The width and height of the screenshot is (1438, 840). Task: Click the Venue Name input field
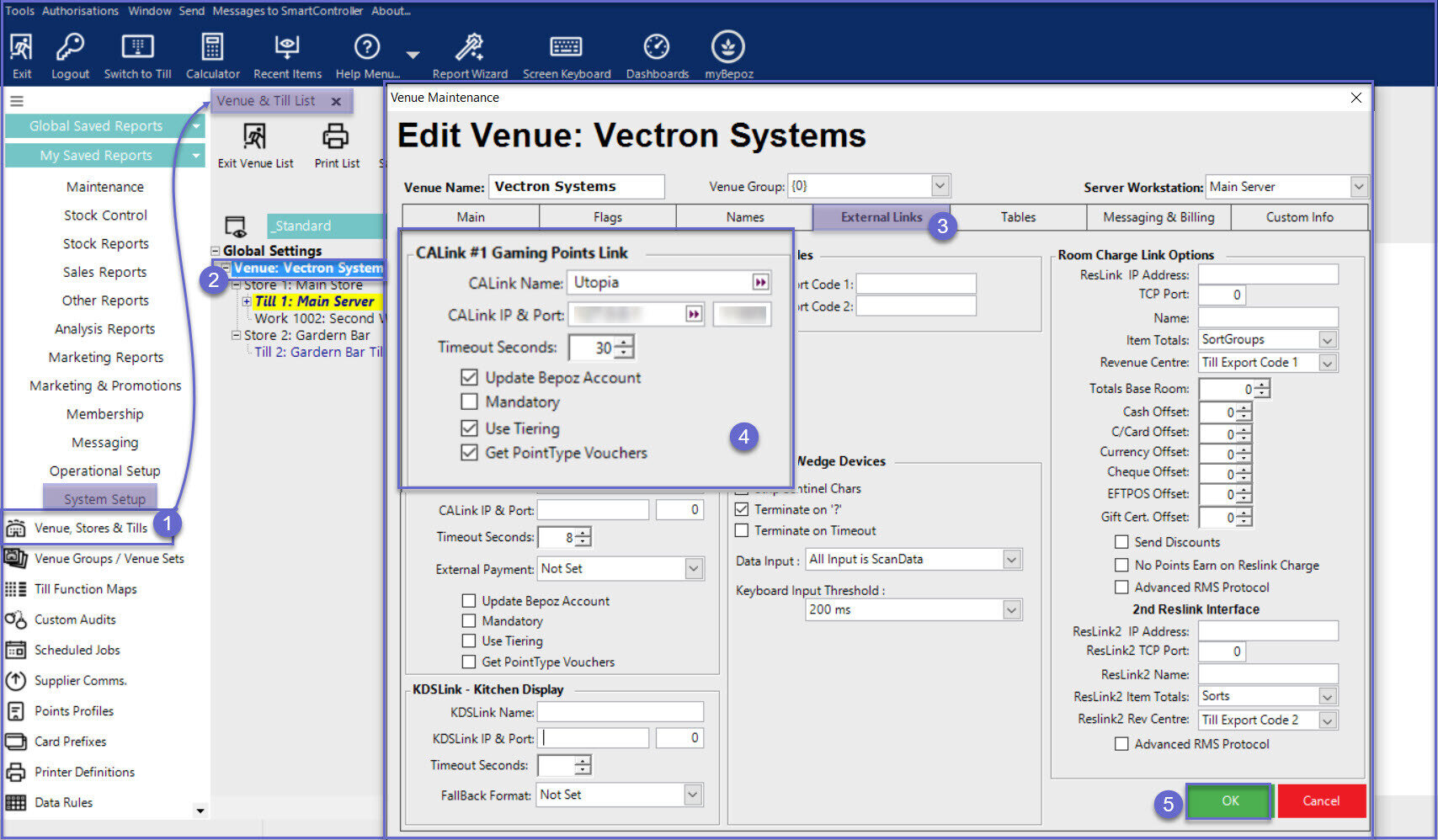coord(576,187)
